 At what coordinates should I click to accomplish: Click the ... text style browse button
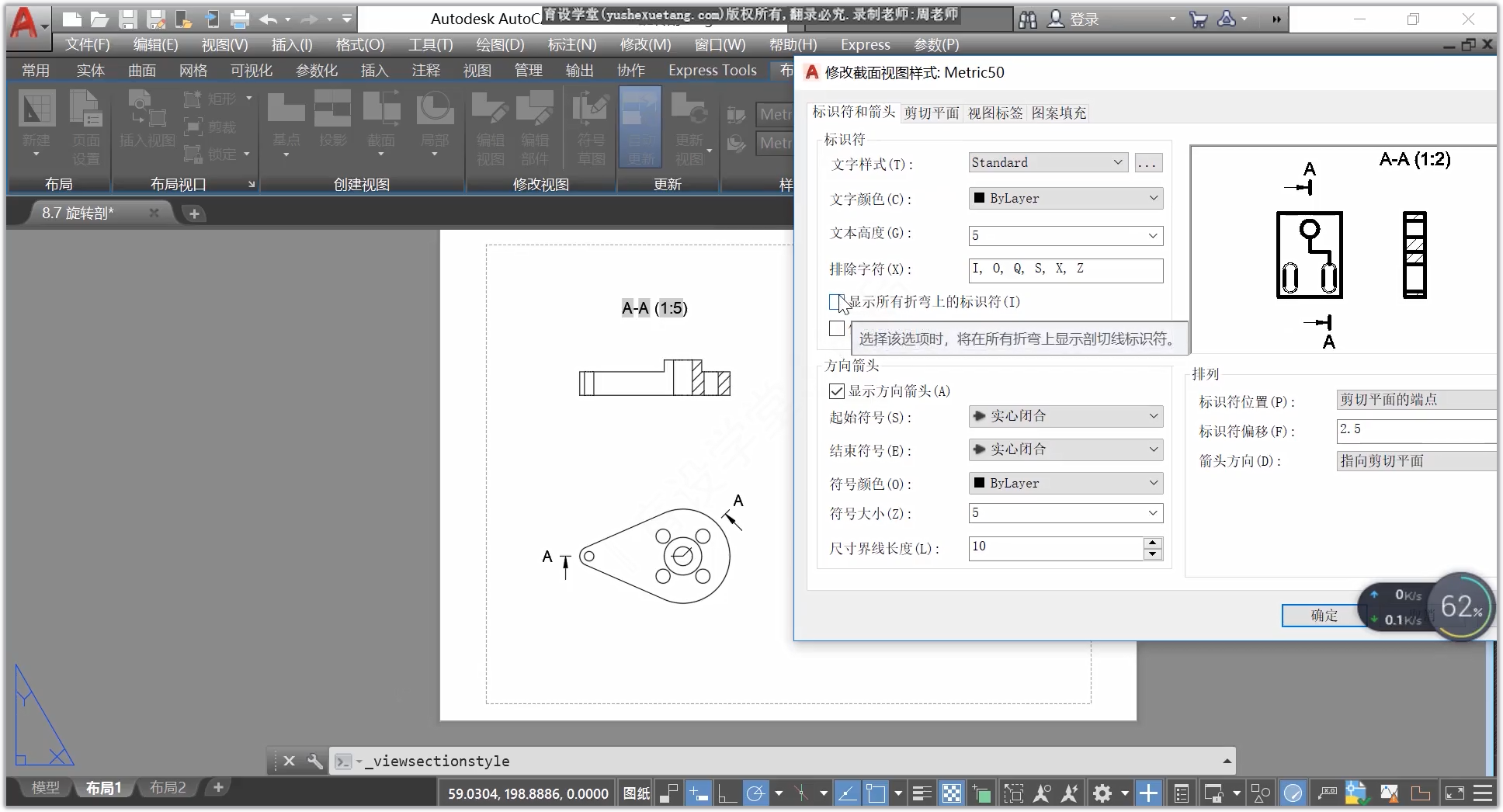1148,163
